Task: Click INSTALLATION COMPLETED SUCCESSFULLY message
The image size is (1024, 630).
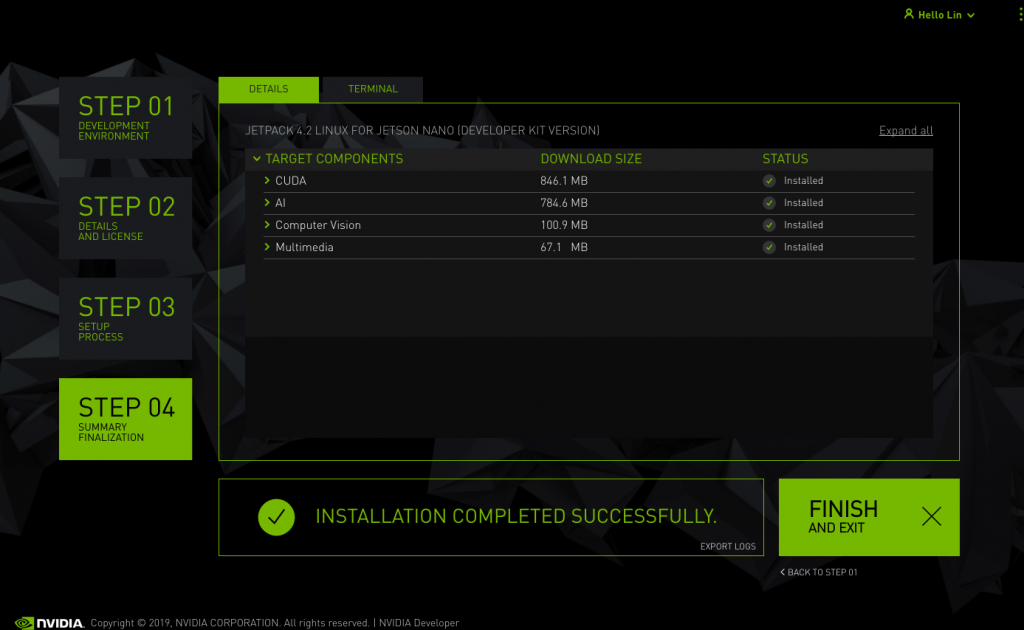Action: (x=516, y=516)
